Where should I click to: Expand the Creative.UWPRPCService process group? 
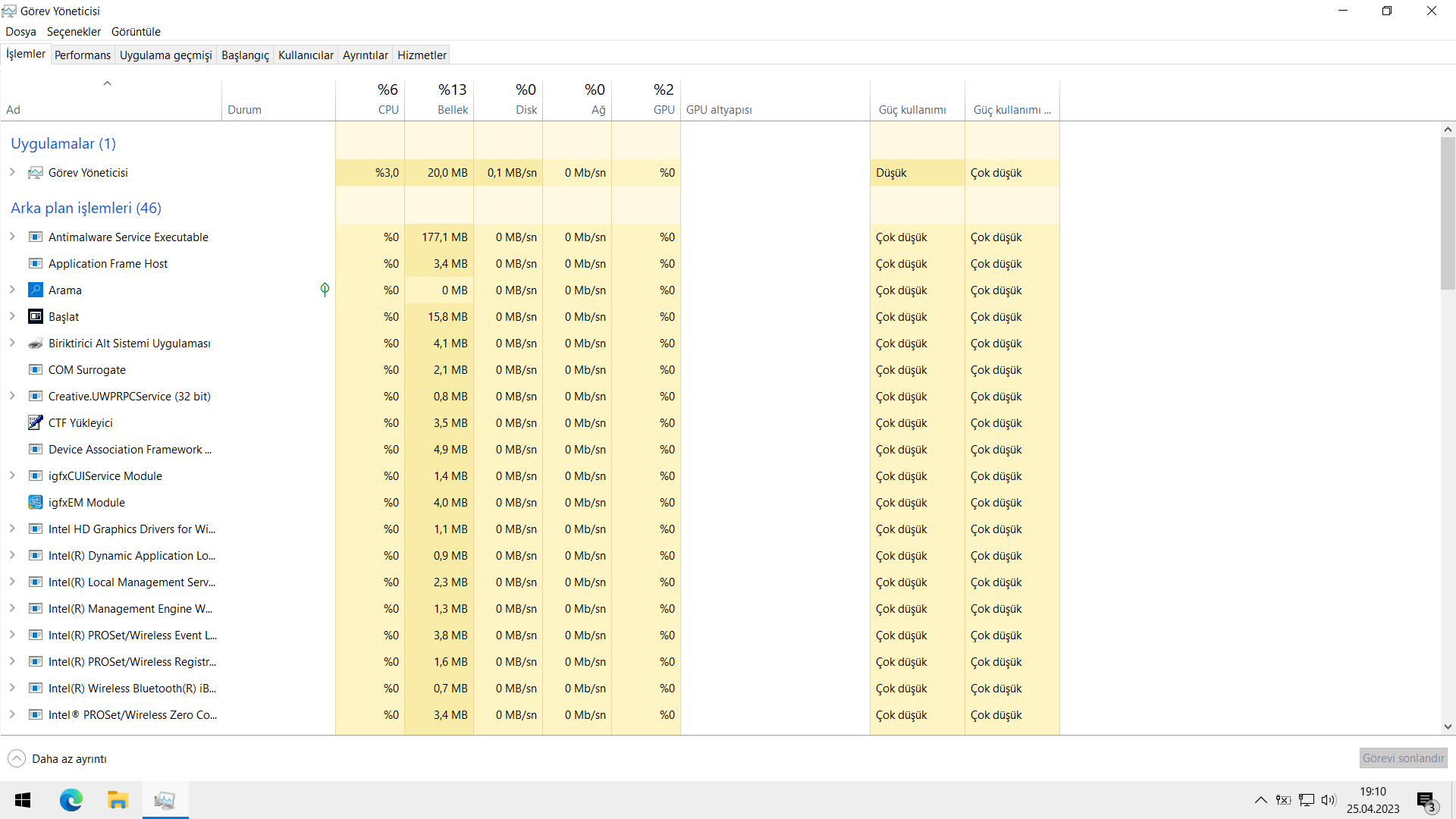(x=12, y=396)
